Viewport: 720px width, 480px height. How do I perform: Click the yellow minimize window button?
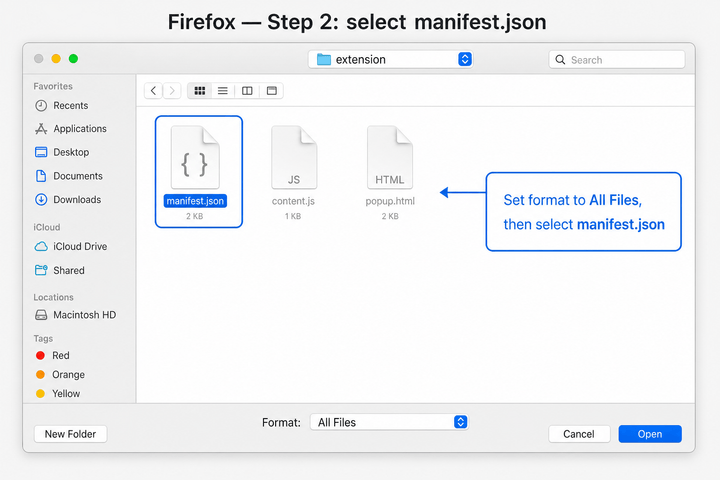click(56, 59)
